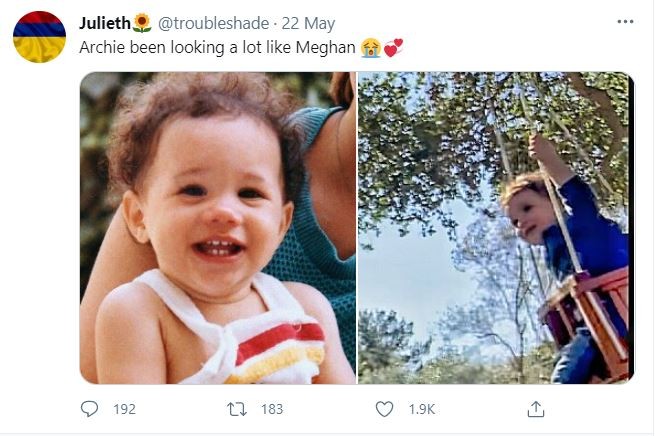Click the sunflower emoji beside Julieth

click(x=143, y=22)
